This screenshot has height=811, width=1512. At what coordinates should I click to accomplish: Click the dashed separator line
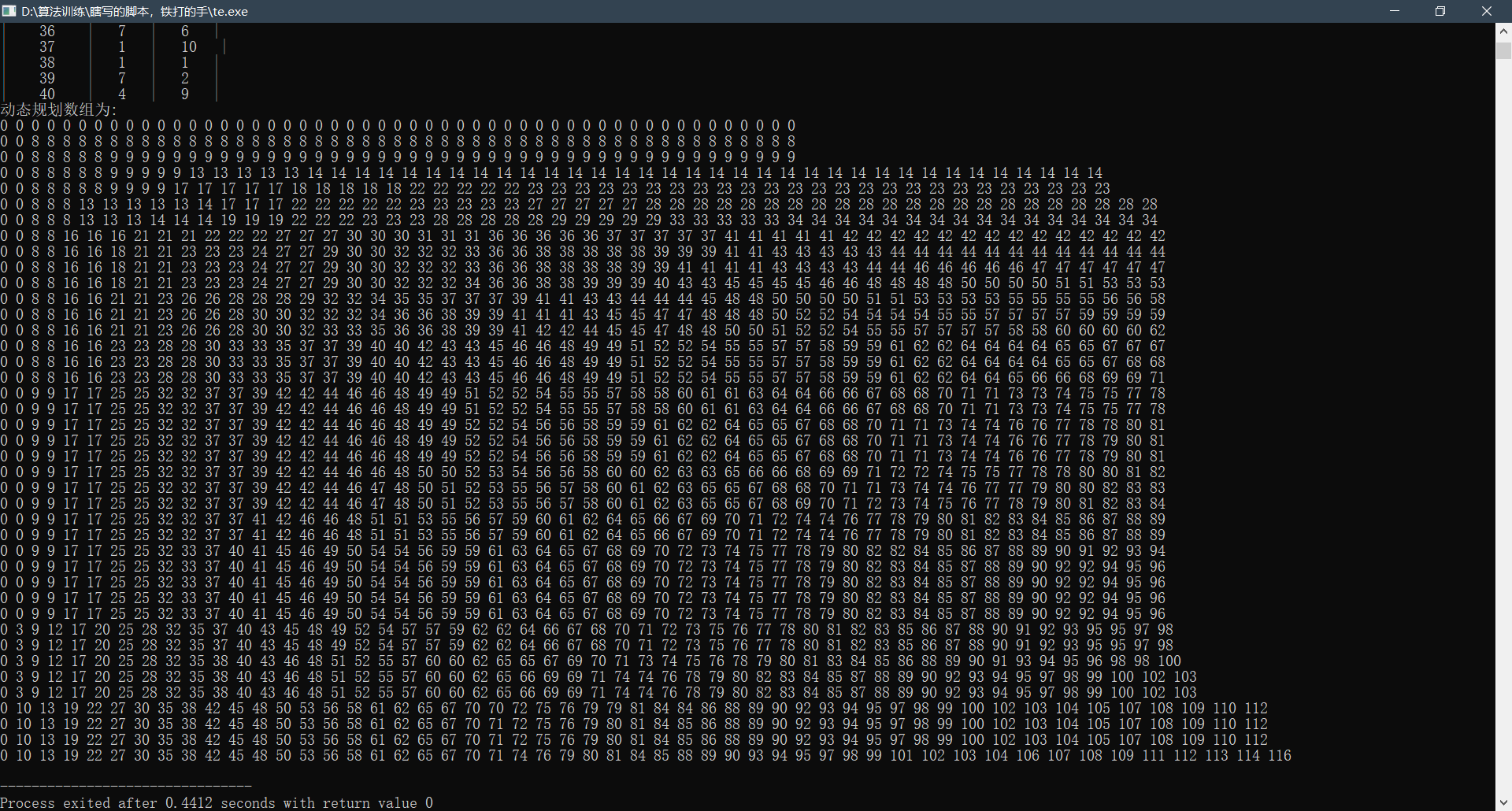[x=126, y=785]
